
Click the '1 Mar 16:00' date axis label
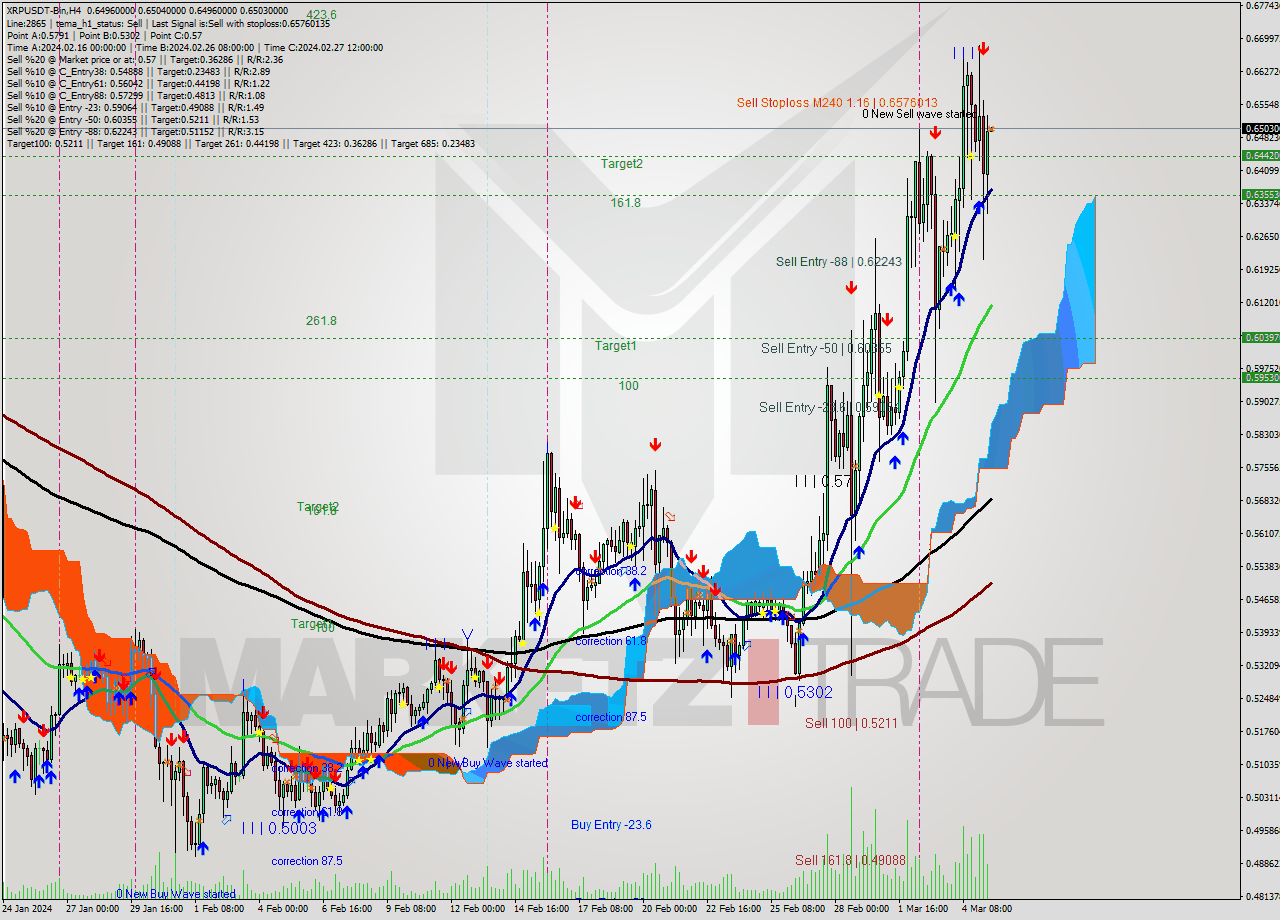[x=923, y=909]
